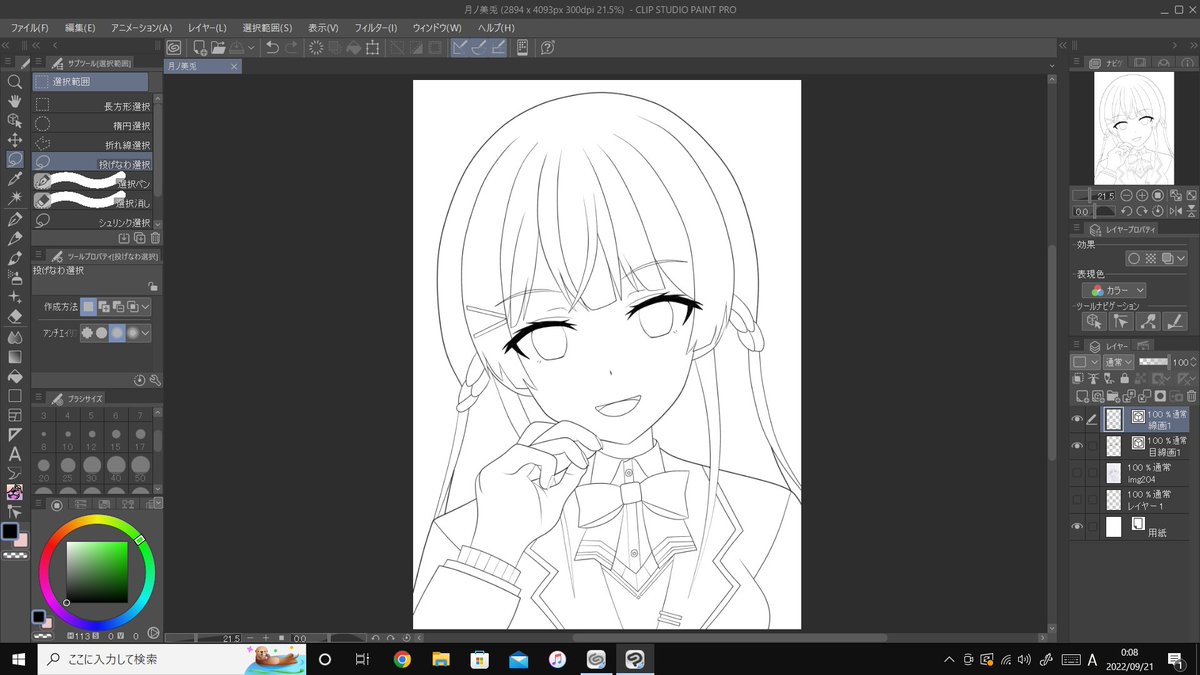Open the dropdown arrow next to the save icon

tap(251, 47)
